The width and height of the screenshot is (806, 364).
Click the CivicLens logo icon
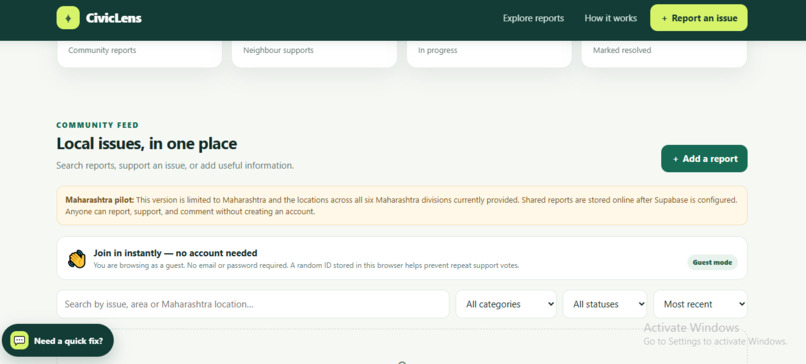(x=68, y=18)
